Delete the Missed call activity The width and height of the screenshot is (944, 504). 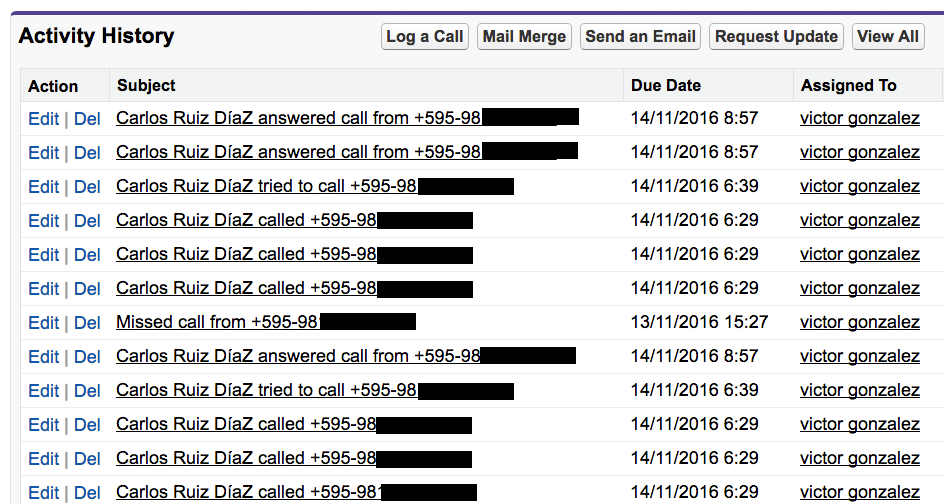tap(87, 322)
